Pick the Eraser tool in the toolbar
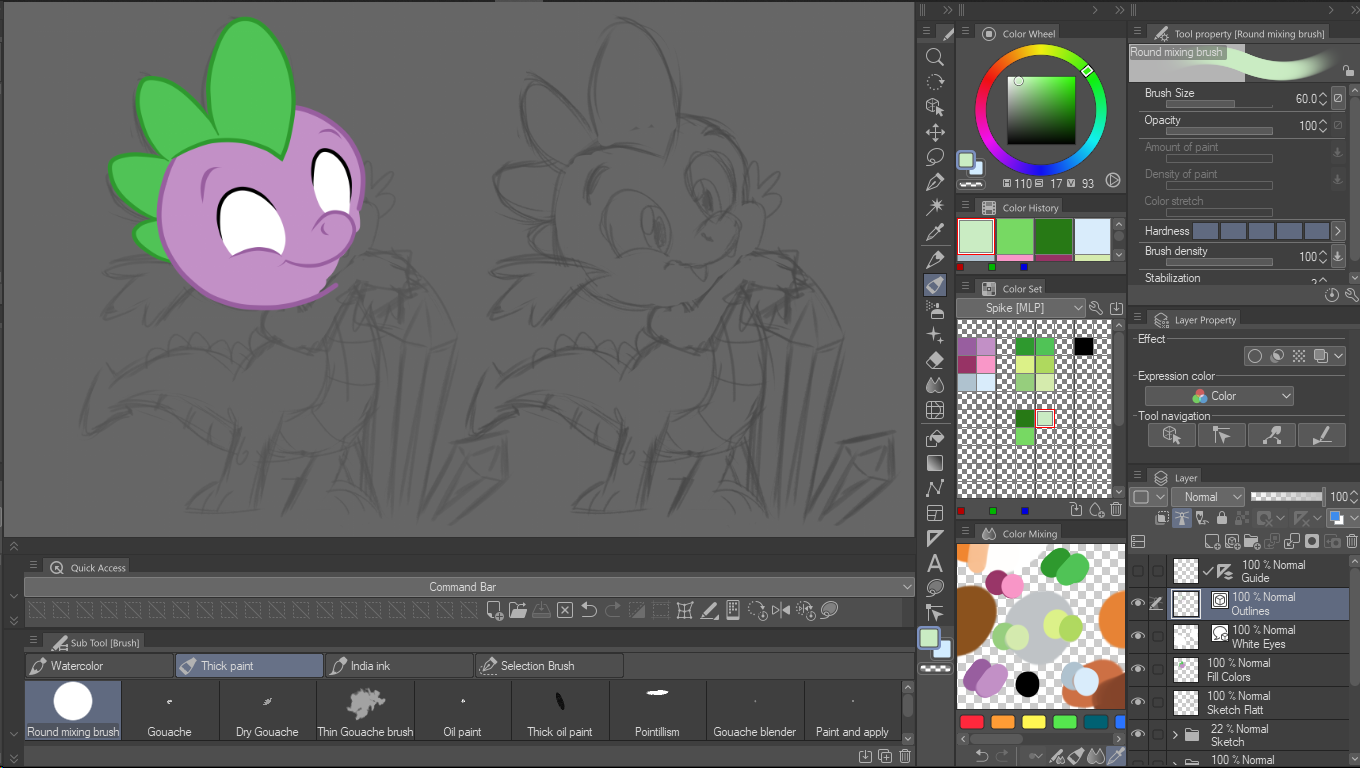Viewport: 1360px width, 768px height. click(935, 360)
